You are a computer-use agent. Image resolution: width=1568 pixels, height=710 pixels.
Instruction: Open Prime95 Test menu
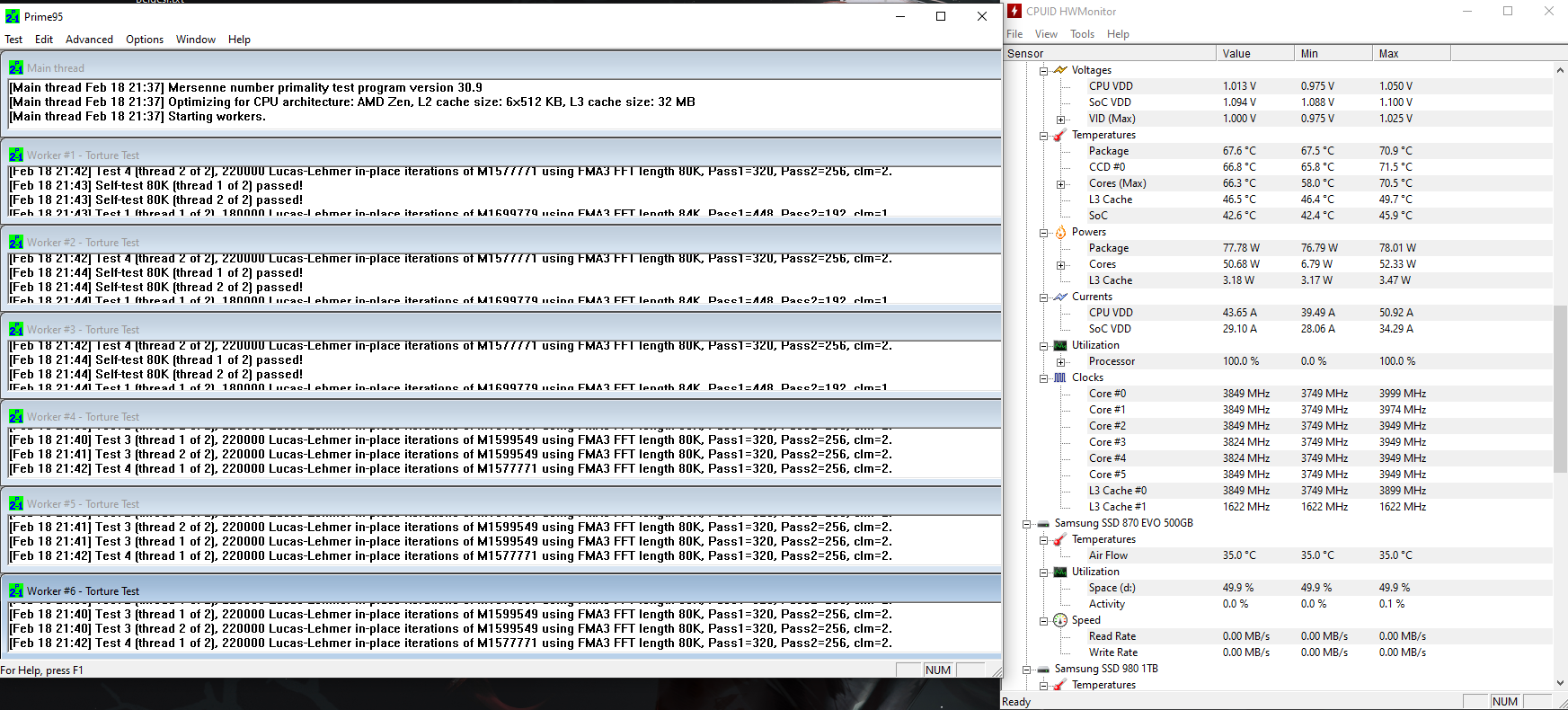(x=13, y=40)
